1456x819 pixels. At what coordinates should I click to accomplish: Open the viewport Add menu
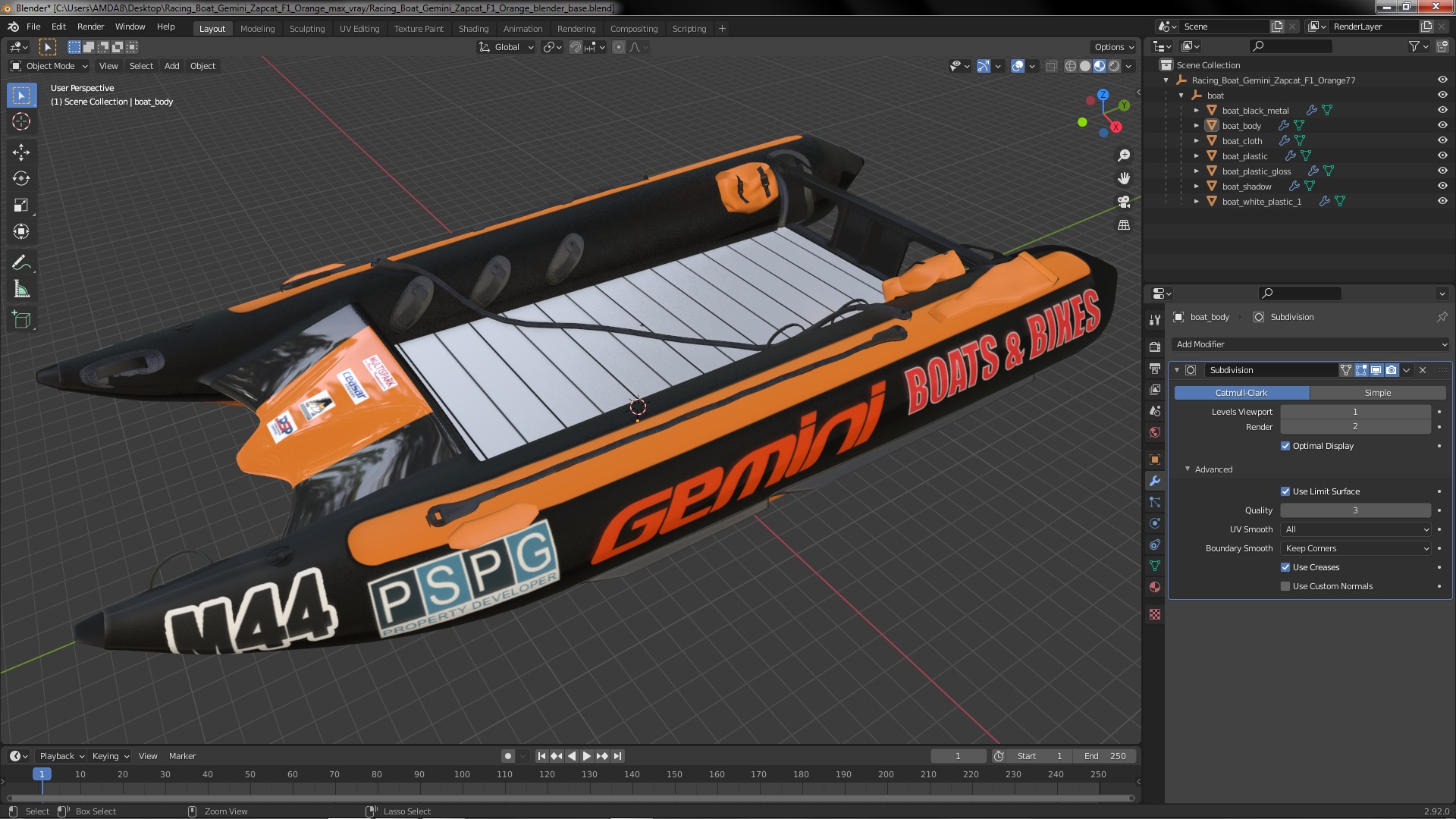tap(172, 66)
